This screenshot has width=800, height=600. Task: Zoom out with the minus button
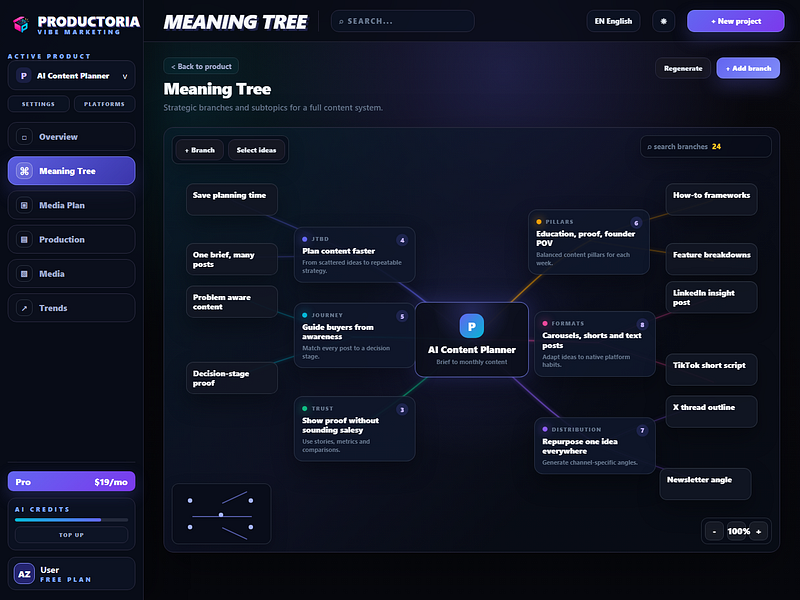[x=714, y=532]
